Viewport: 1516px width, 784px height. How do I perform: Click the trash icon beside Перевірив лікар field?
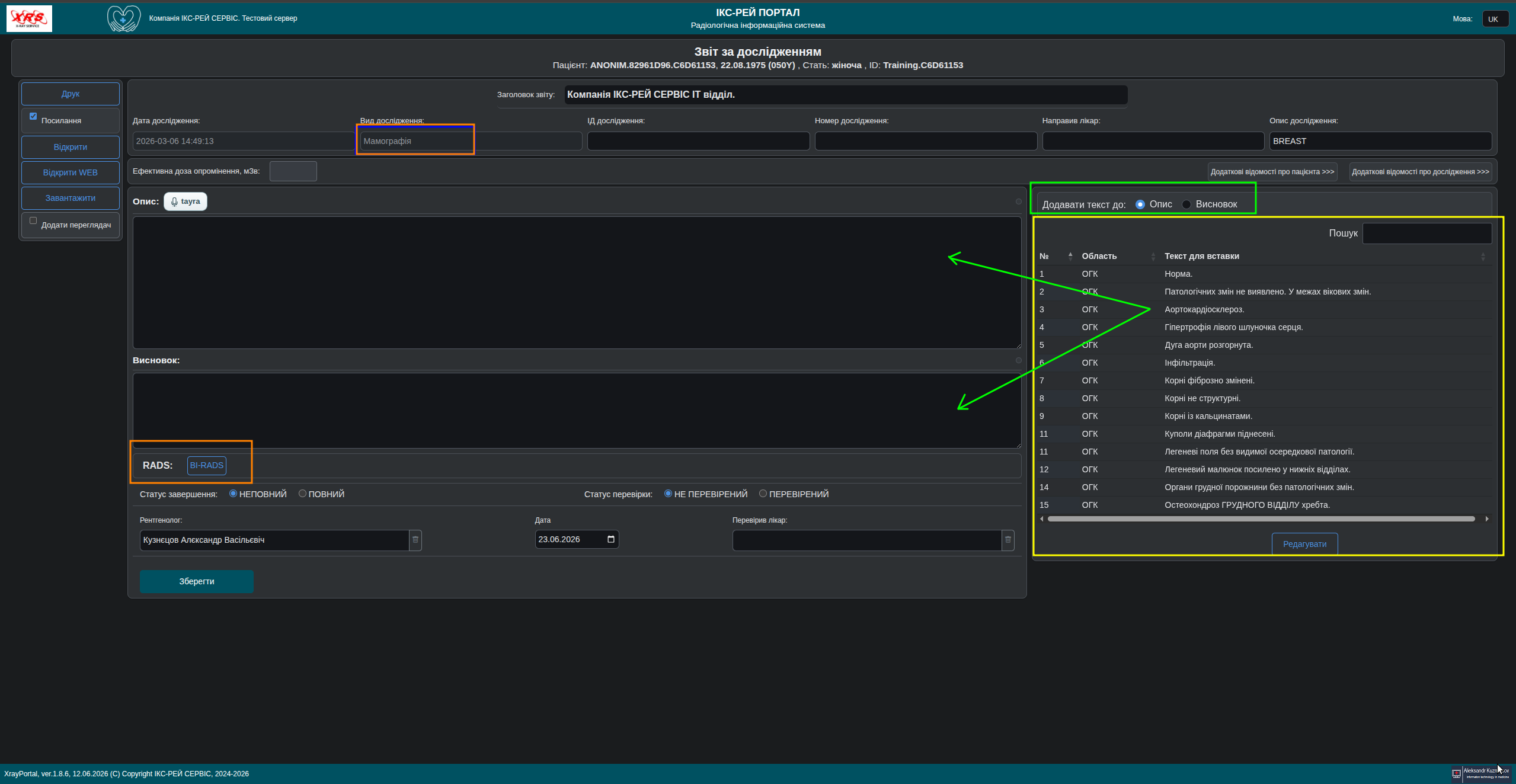pos(1008,540)
